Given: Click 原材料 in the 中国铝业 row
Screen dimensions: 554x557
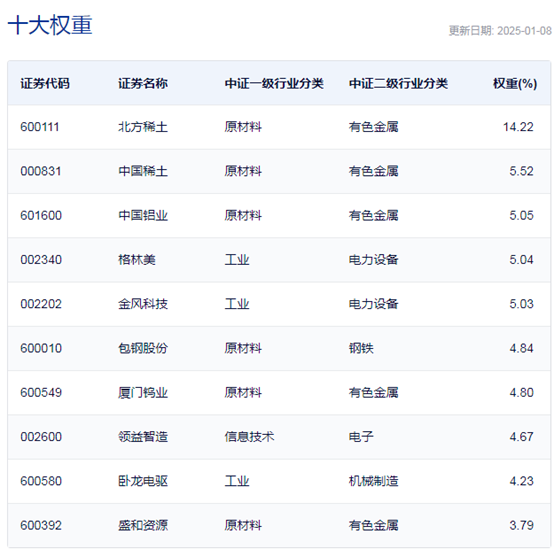Looking at the screenshot, I should 243,216.
